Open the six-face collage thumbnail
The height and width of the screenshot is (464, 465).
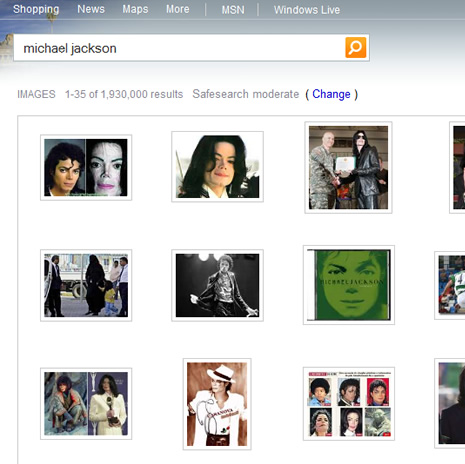pos(349,404)
